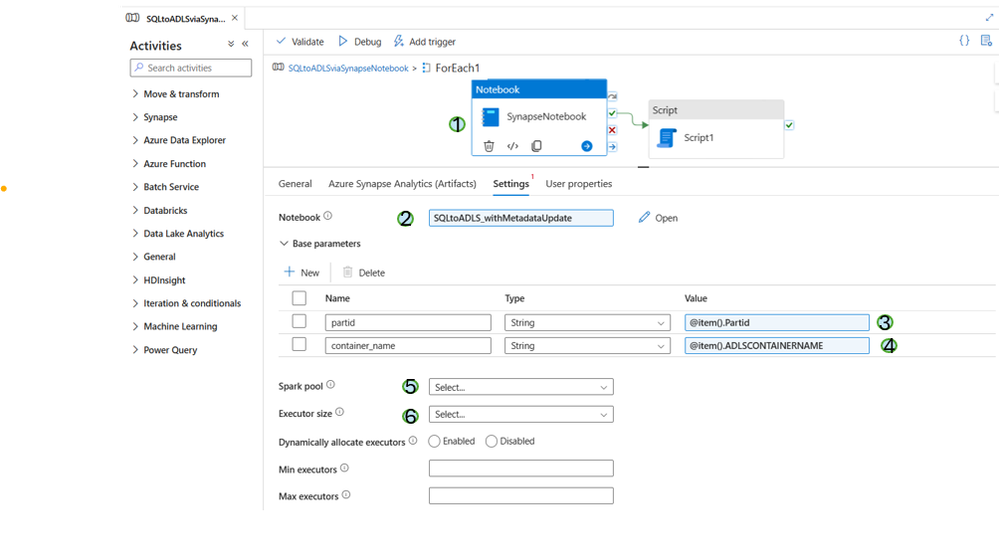Show Dynamically allocate executors info icon
999x544 pixels.
coord(413,441)
